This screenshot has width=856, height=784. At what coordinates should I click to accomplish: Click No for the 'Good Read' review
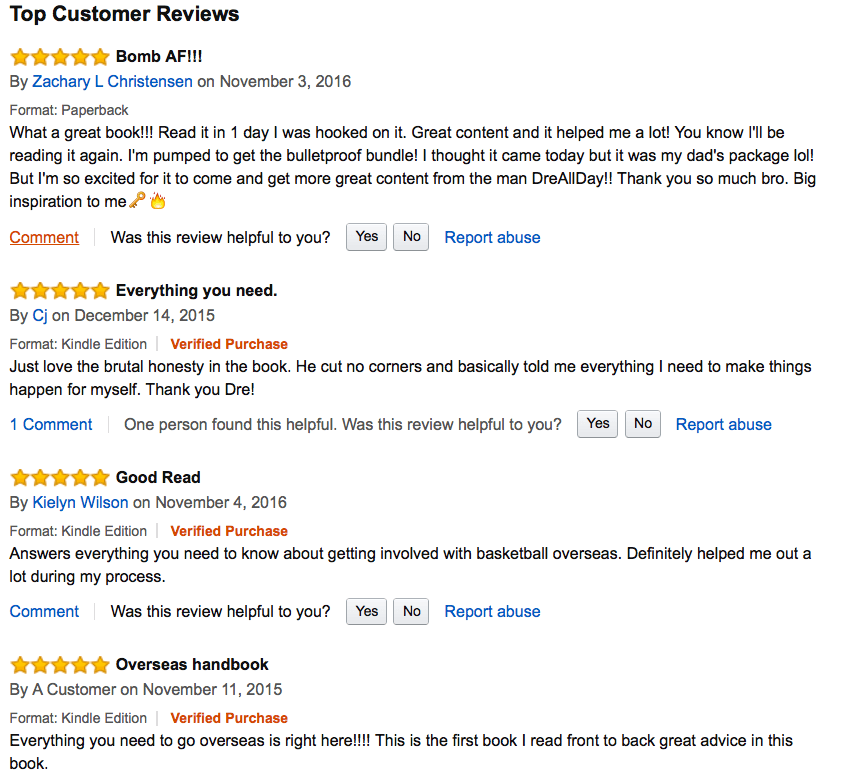[x=411, y=611]
